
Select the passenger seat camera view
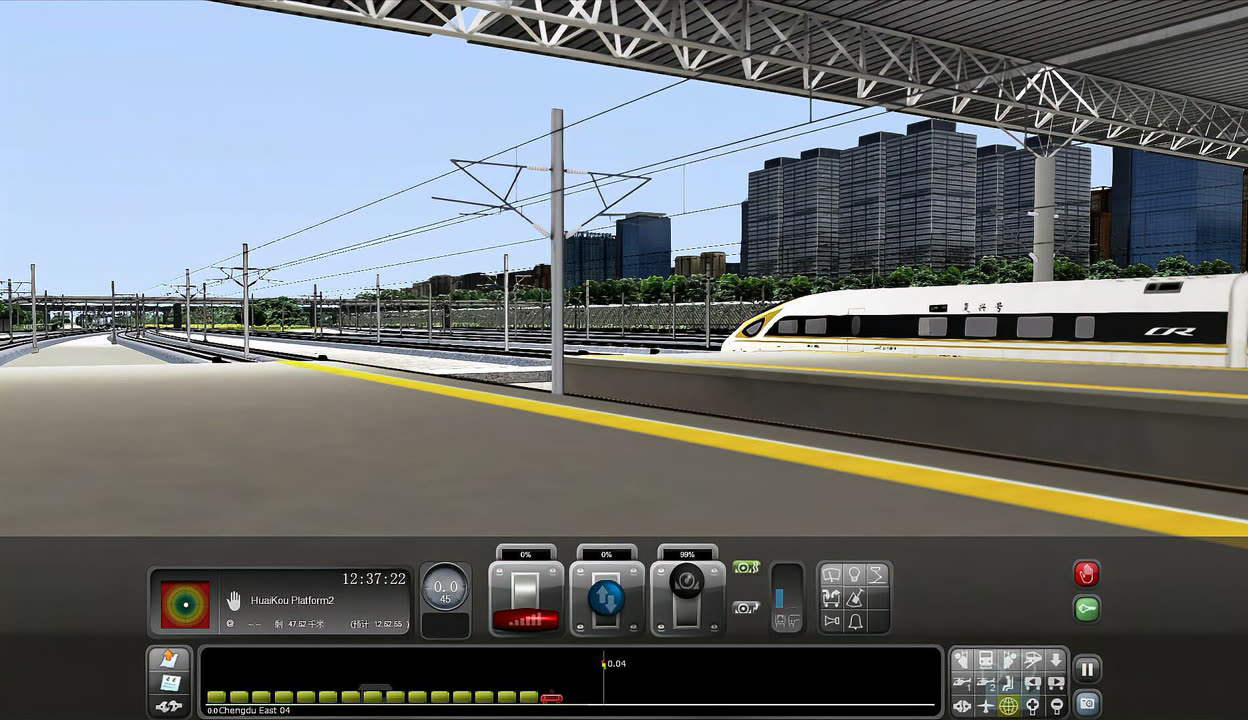(x=1008, y=683)
